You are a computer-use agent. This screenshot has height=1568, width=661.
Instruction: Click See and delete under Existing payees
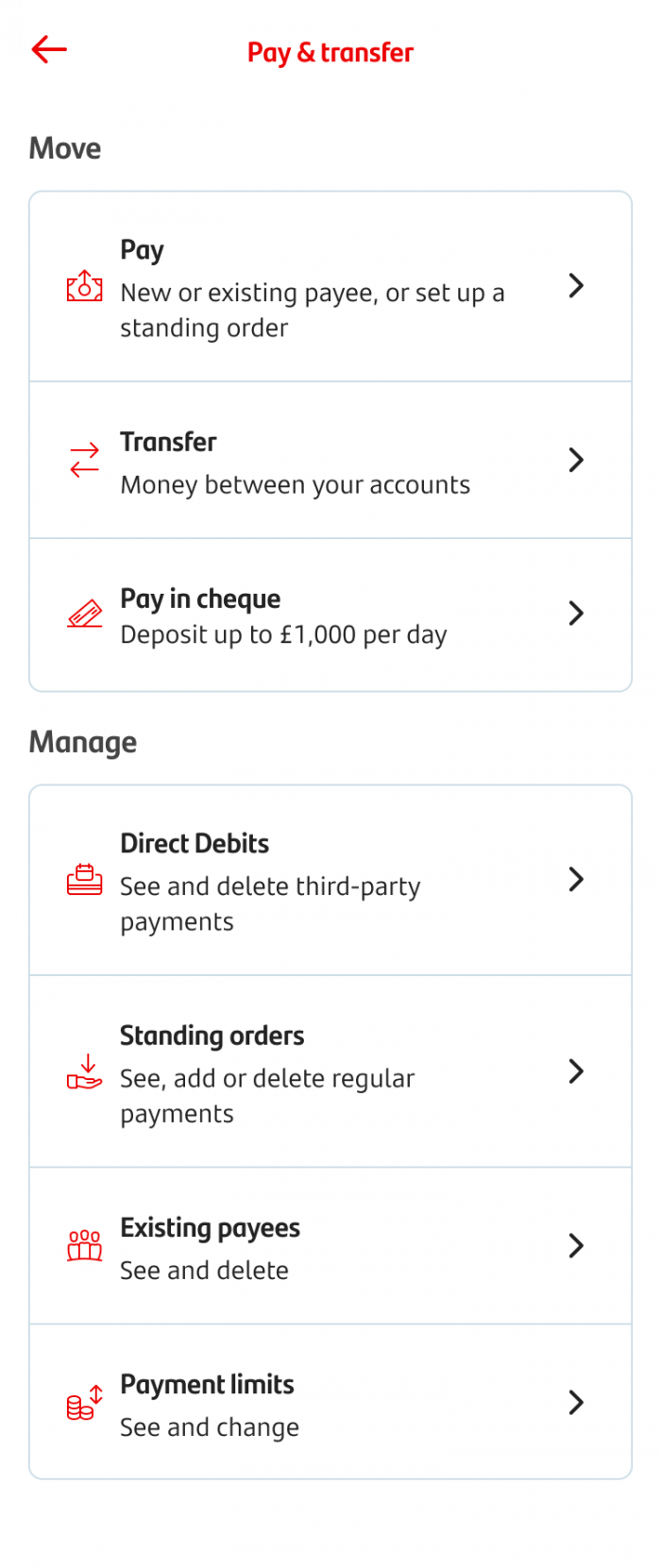coord(204,1271)
